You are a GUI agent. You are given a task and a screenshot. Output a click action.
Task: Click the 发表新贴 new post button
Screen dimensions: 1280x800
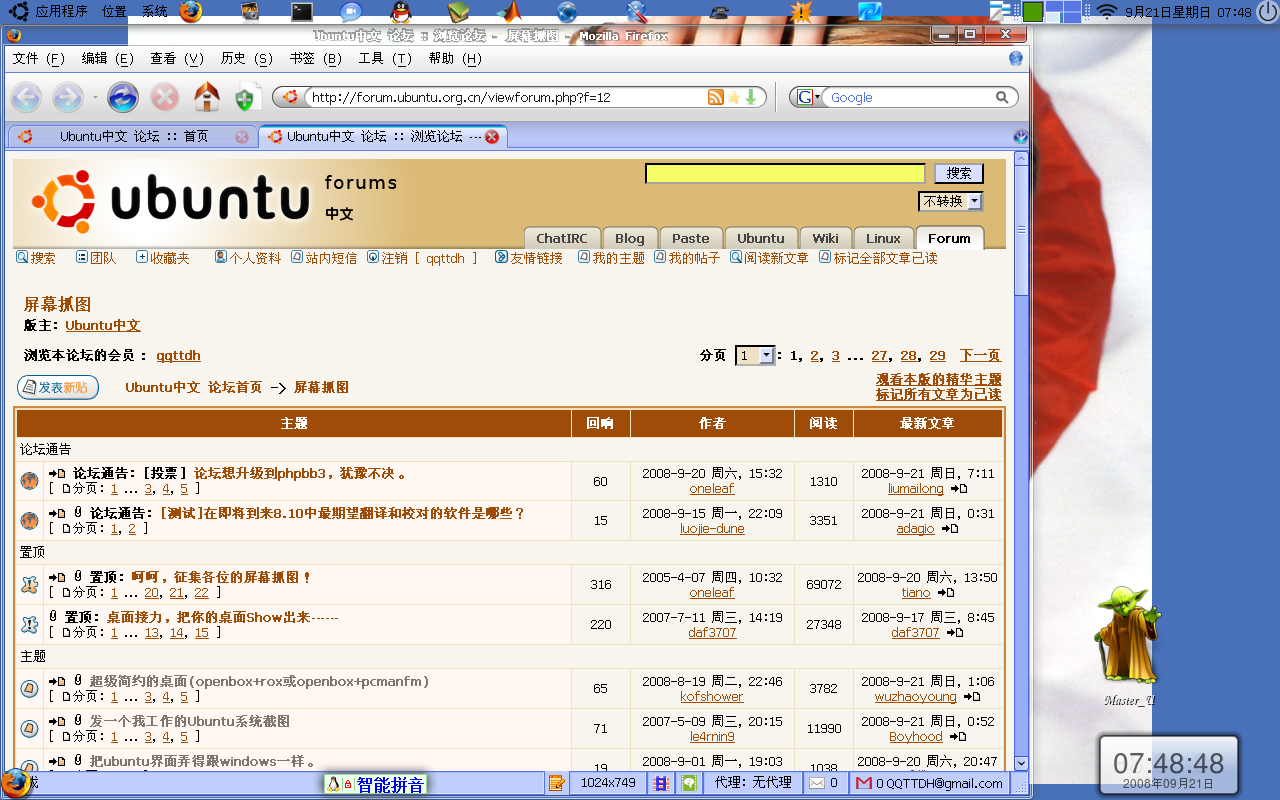[x=58, y=387]
